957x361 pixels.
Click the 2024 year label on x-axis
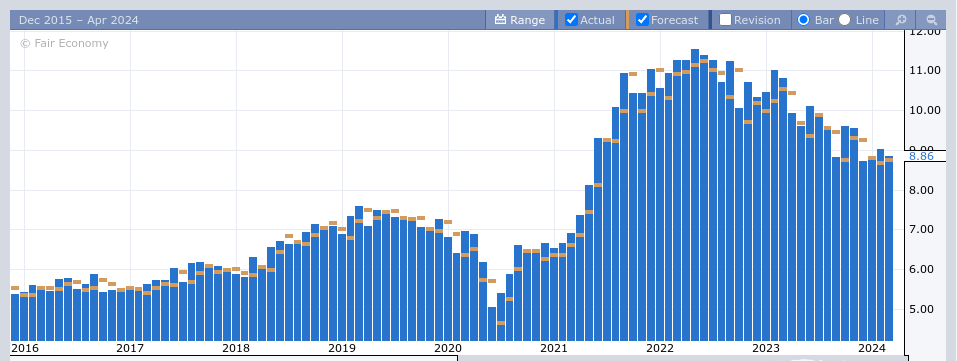(x=872, y=348)
